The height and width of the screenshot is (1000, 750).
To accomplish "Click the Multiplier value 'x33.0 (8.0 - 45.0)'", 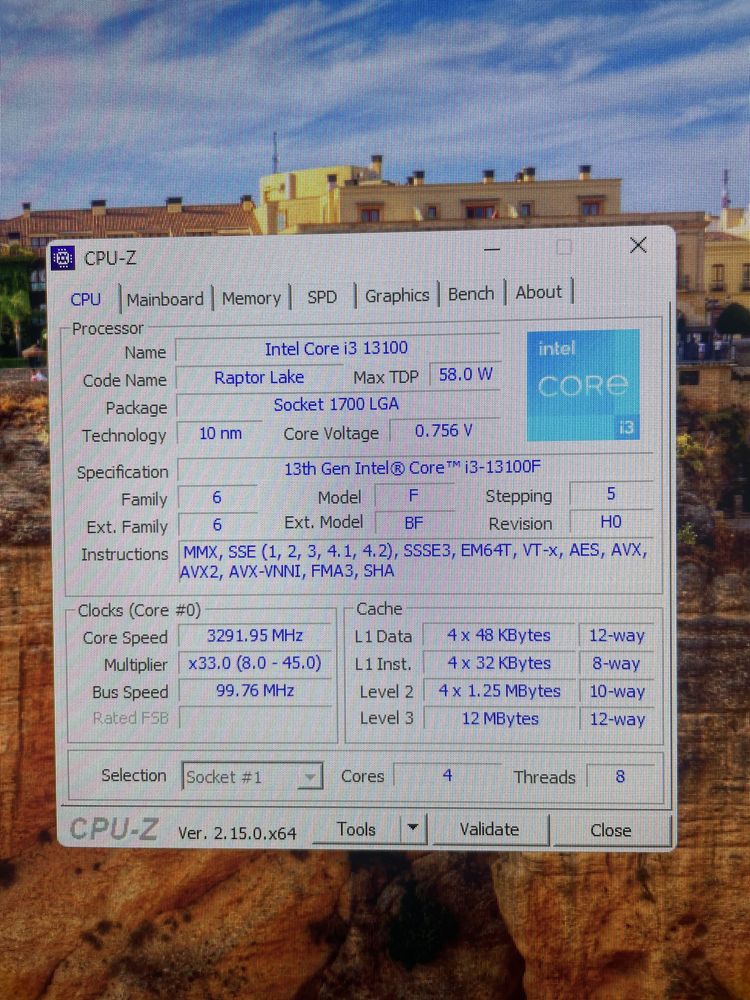I will 254,663.
